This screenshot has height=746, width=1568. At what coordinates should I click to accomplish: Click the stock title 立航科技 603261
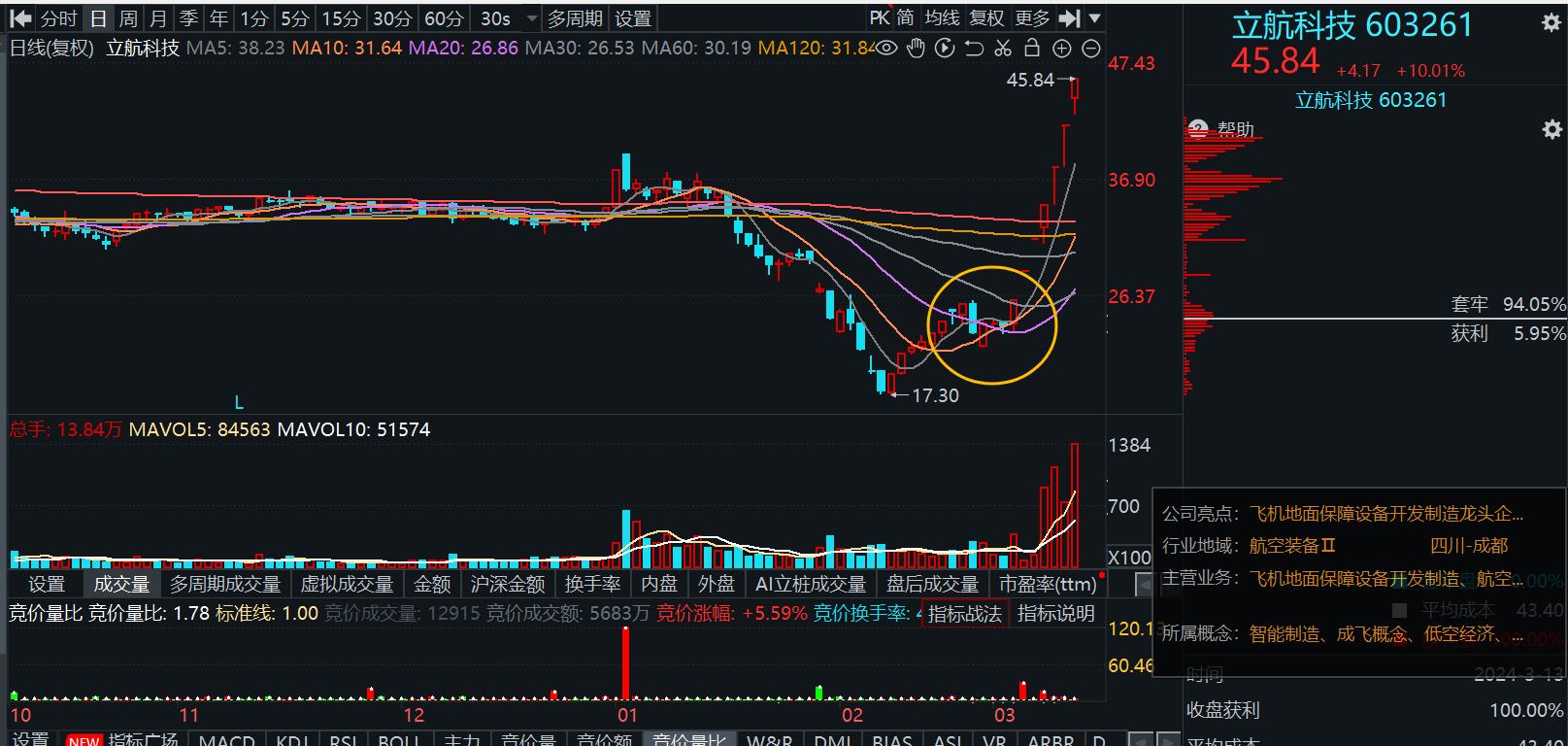point(1351,25)
